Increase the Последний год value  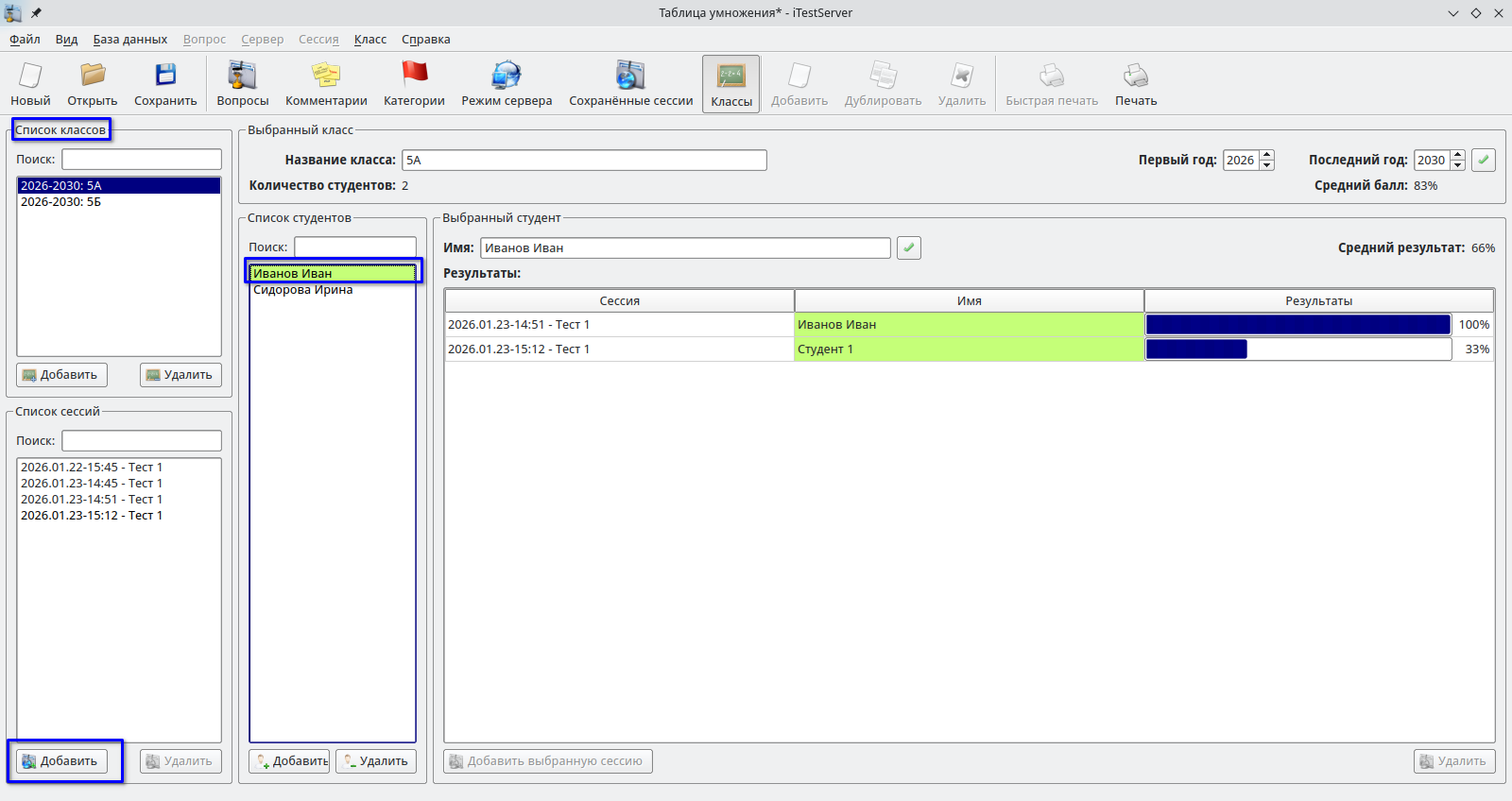(1458, 155)
